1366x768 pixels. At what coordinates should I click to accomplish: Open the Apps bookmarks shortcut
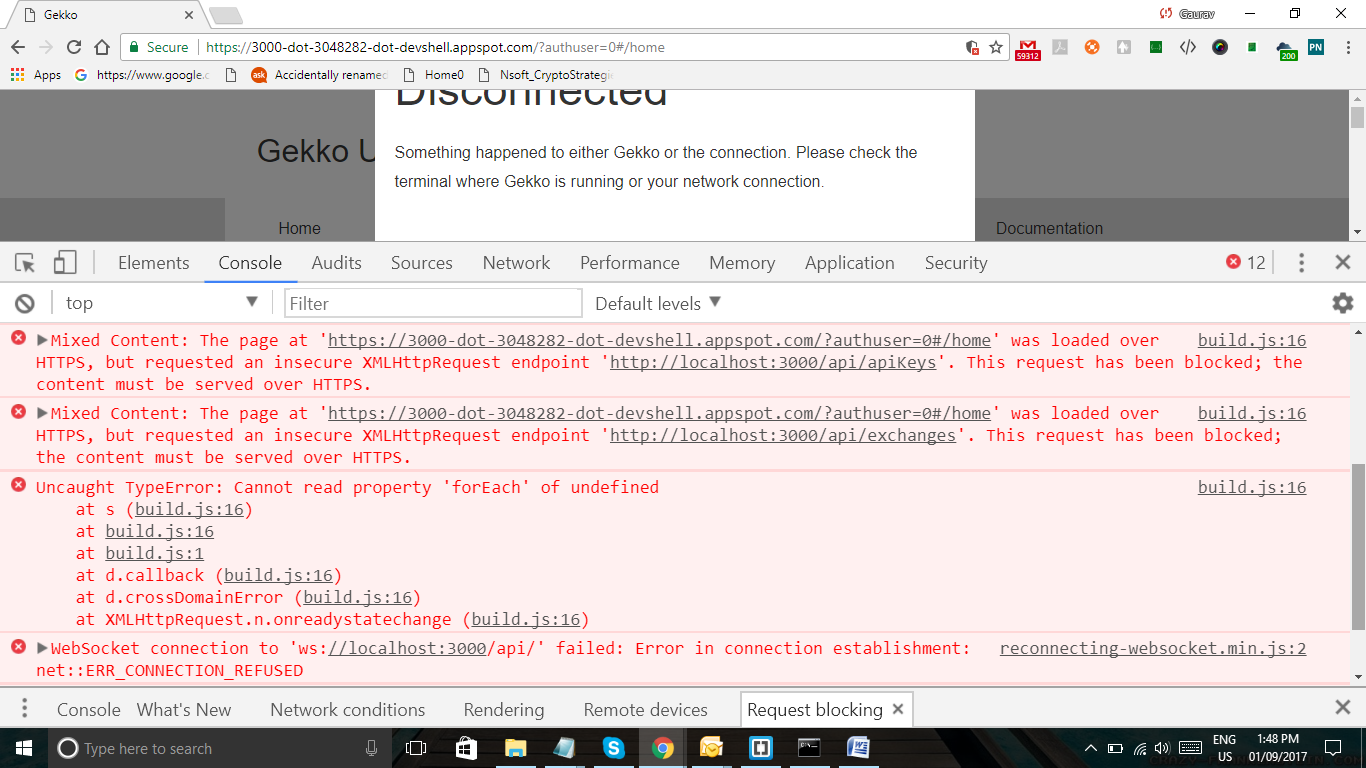36,74
